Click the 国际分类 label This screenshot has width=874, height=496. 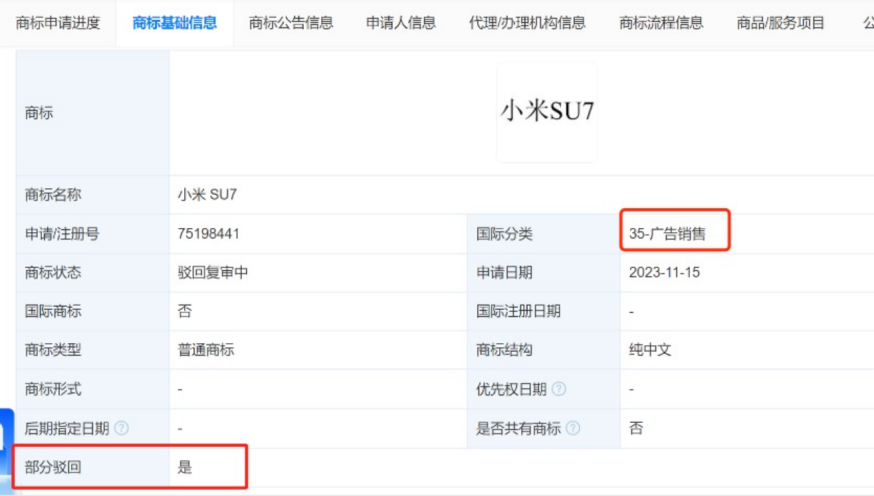504,234
